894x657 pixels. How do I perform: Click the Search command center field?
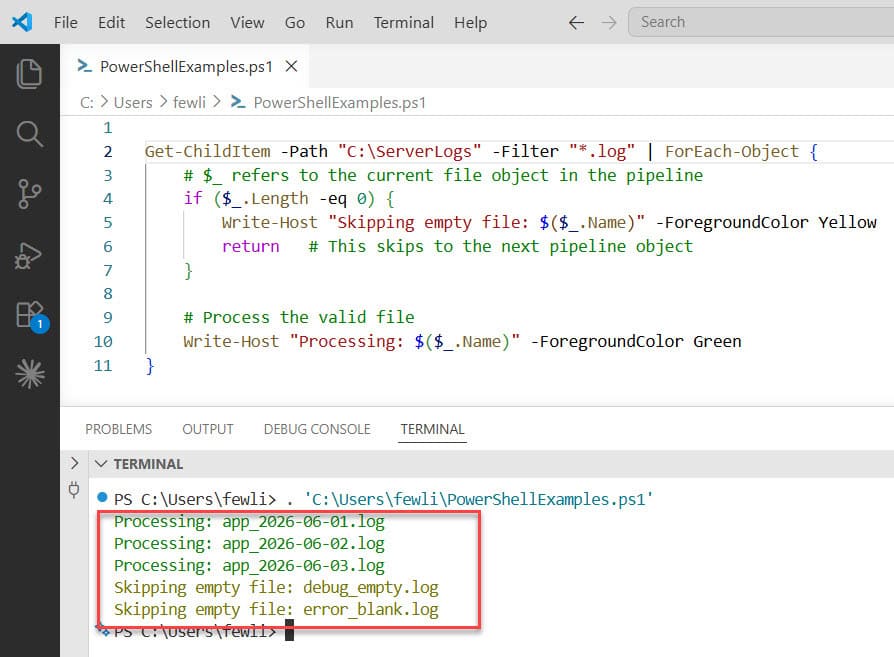tap(761, 22)
